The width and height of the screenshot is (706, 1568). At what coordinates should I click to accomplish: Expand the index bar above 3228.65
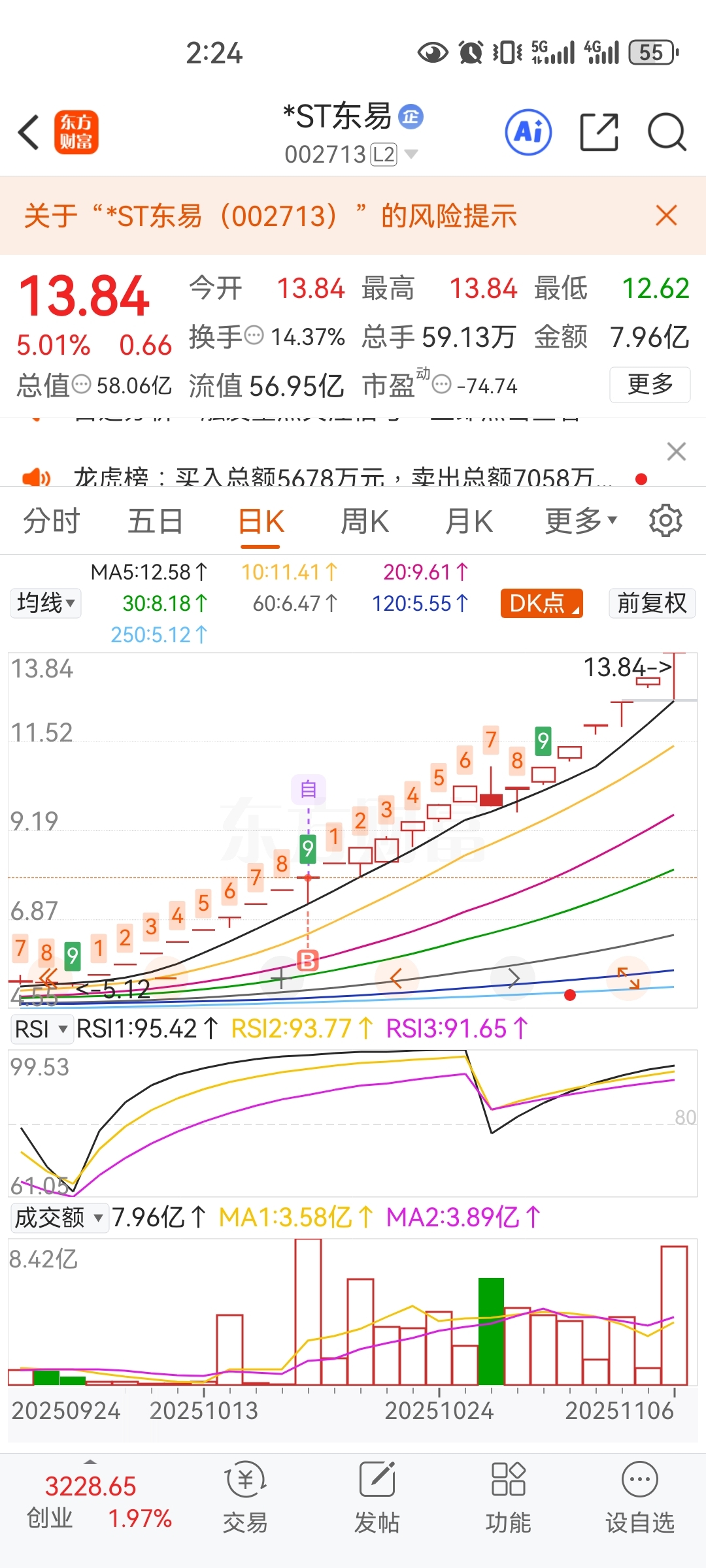(x=91, y=1461)
